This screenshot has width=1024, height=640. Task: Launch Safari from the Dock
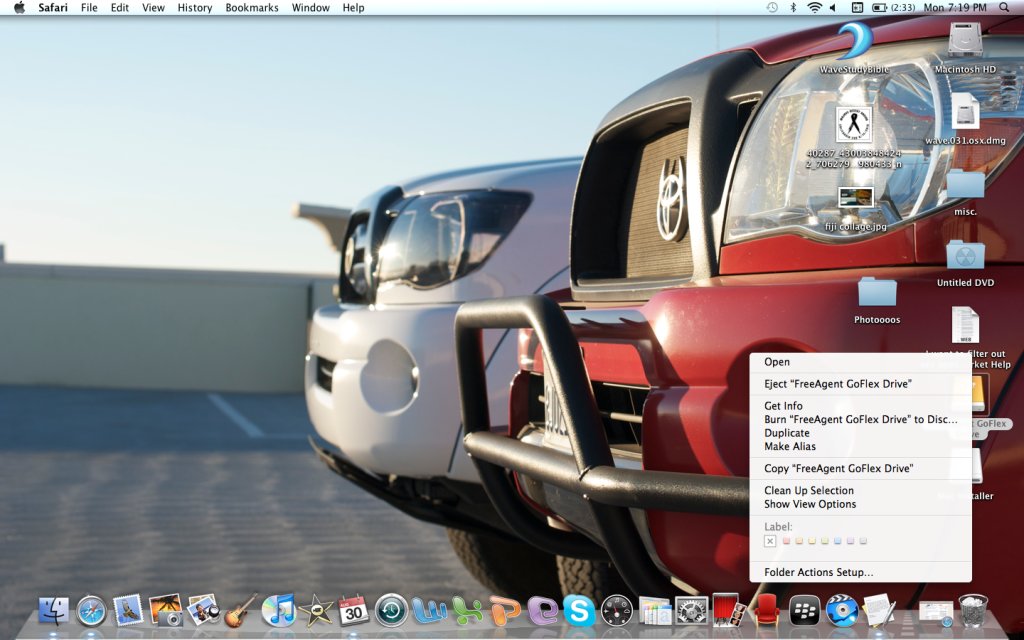(x=91, y=611)
